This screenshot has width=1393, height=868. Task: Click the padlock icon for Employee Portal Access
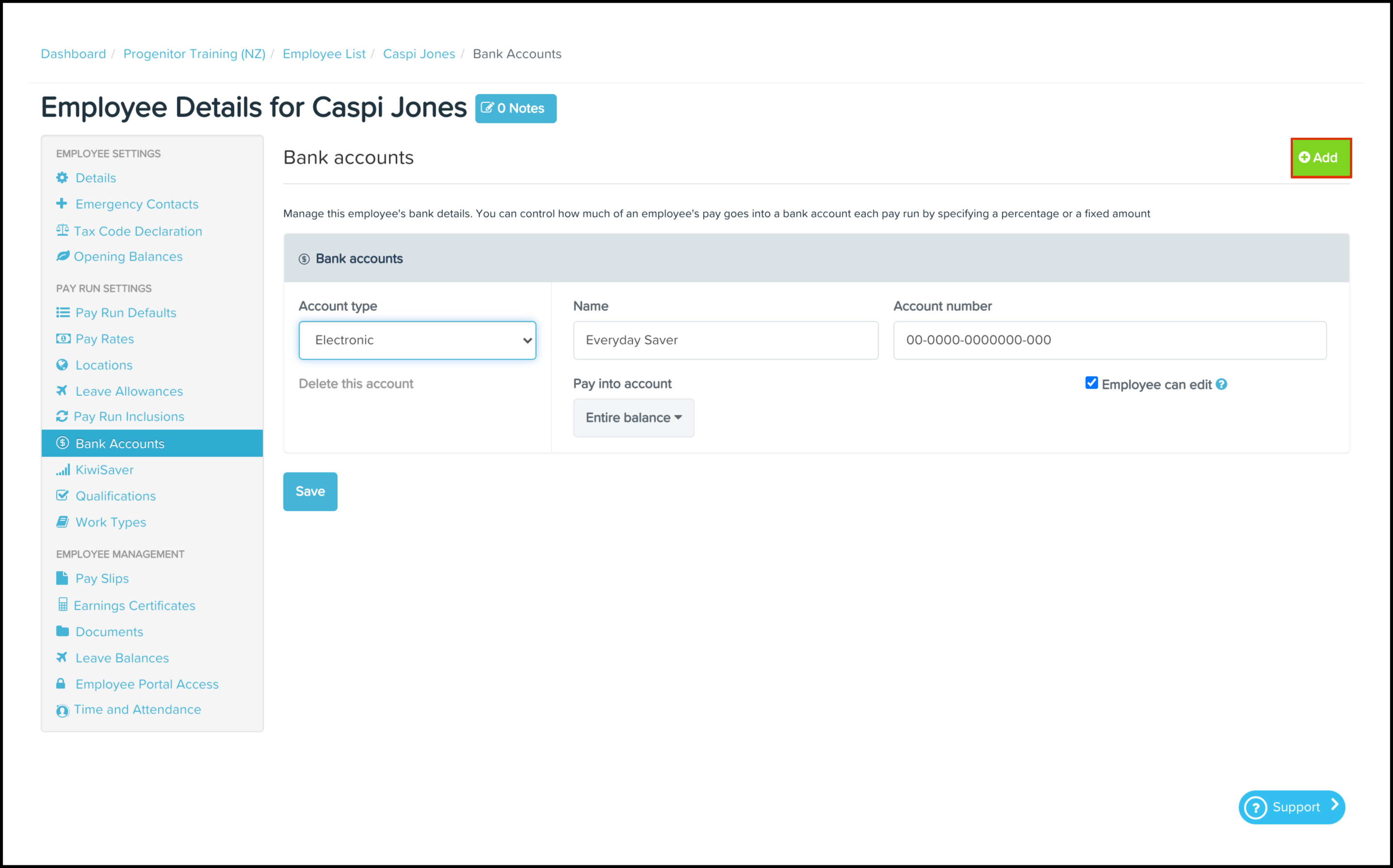tap(61, 684)
